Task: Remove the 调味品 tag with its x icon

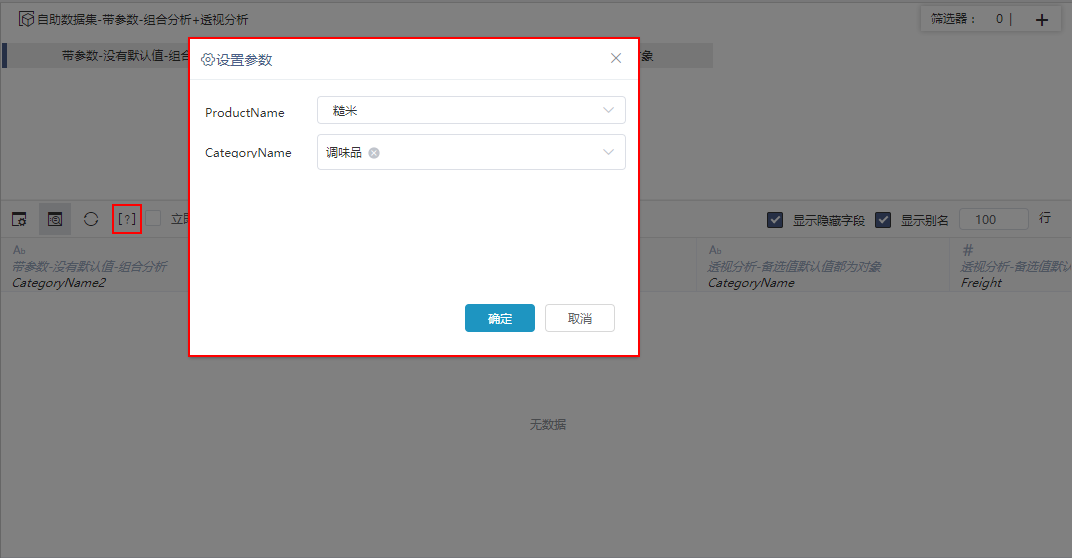Action: pos(374,152)
